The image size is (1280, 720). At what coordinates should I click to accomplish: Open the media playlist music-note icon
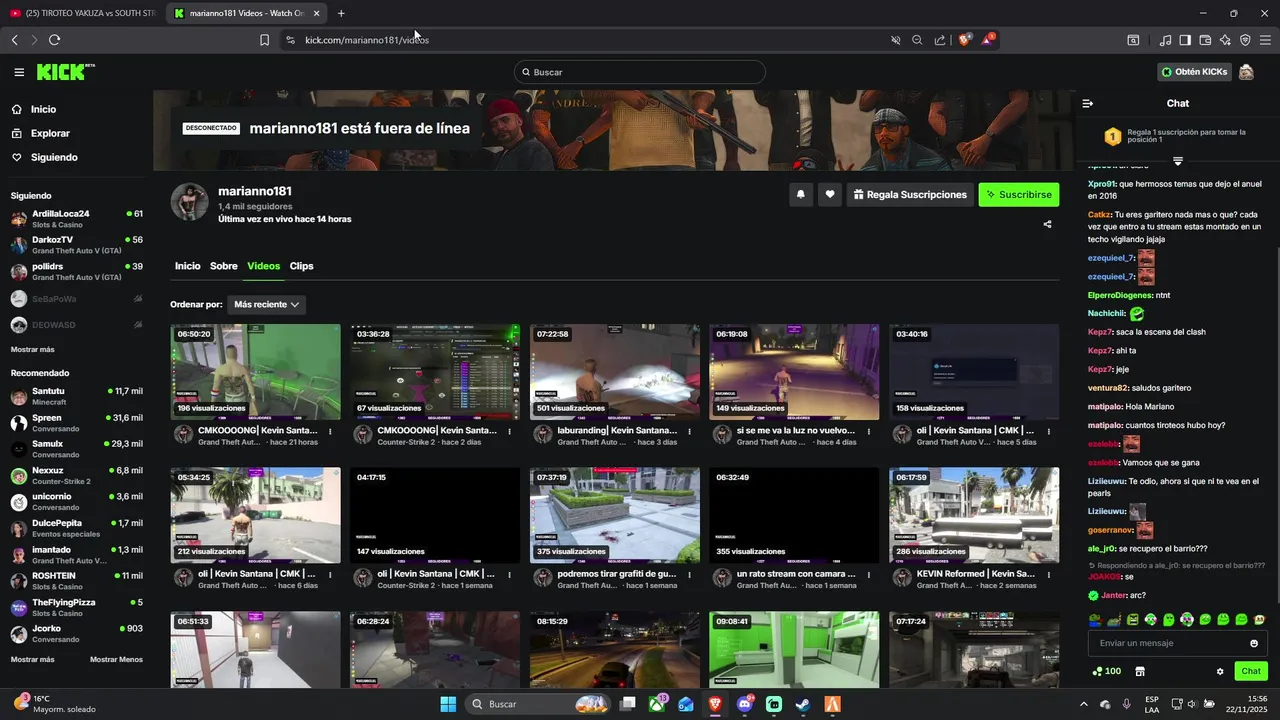tap(1165, 40)
